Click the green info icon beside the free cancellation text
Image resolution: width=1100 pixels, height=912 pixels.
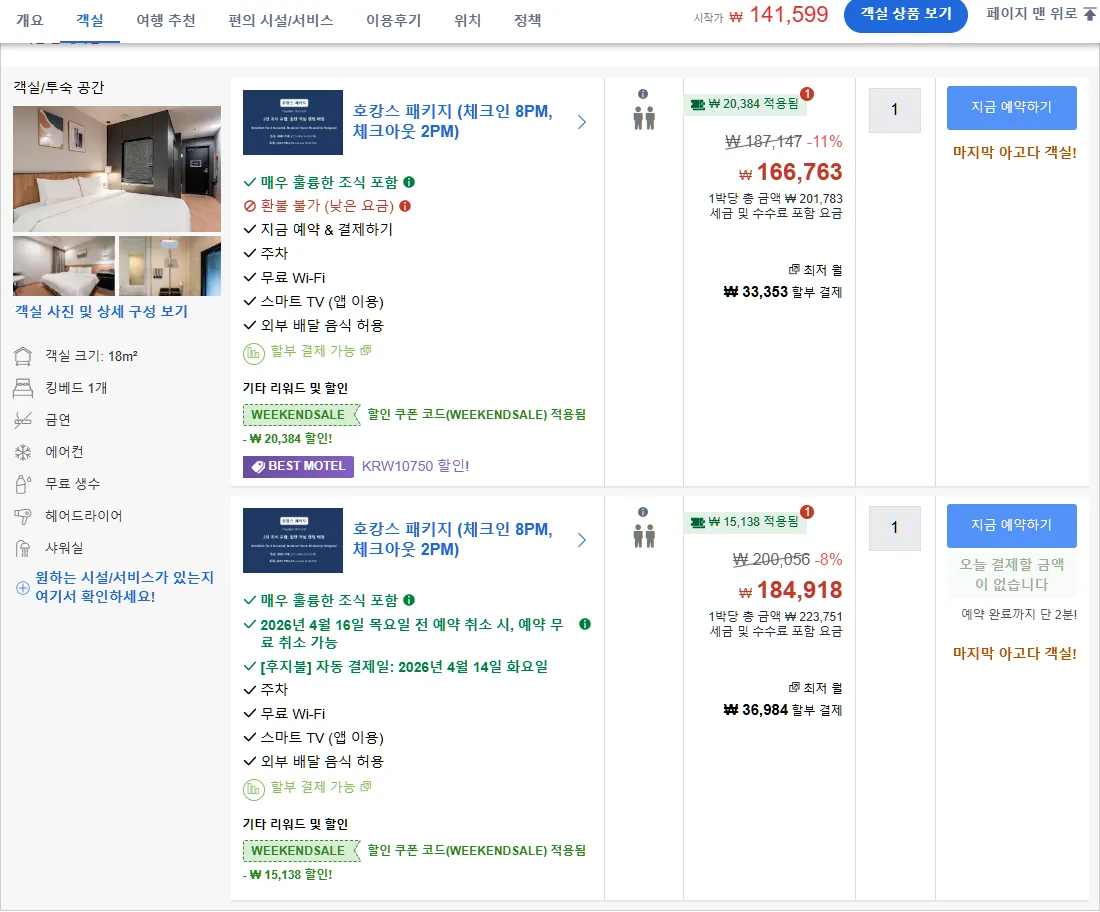tap(585, 624)
